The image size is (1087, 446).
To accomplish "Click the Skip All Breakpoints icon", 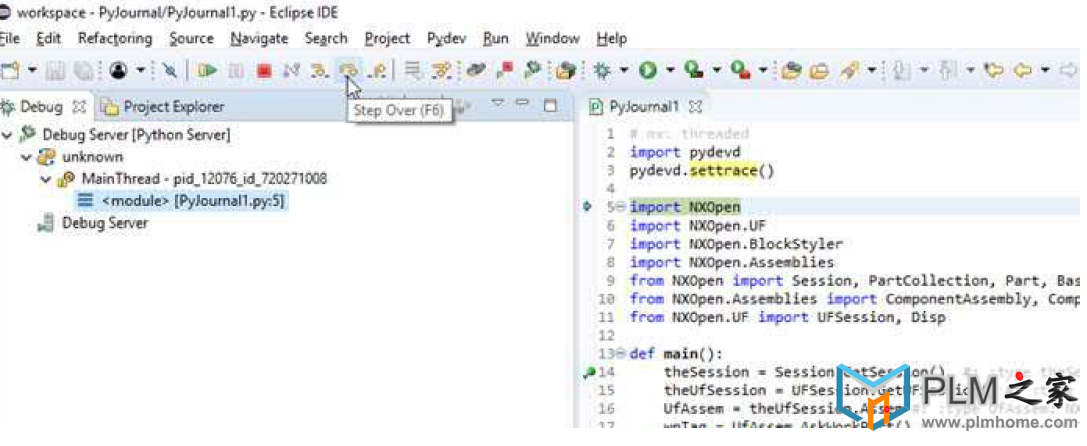I will point(170,69).
